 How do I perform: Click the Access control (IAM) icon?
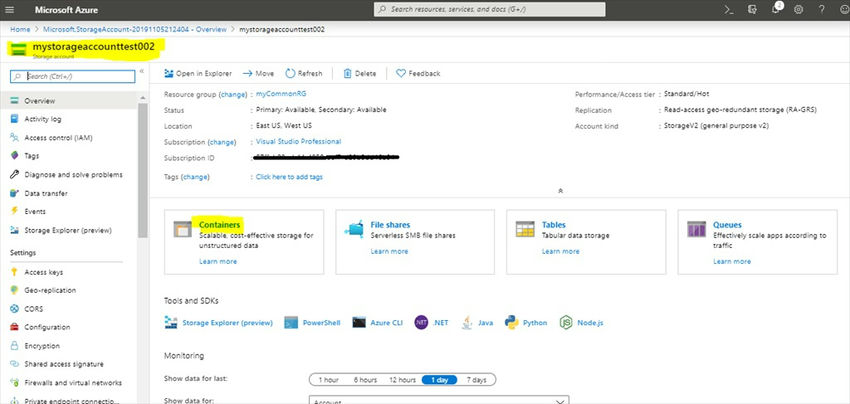pyautogui.click(x=15, y=138)
